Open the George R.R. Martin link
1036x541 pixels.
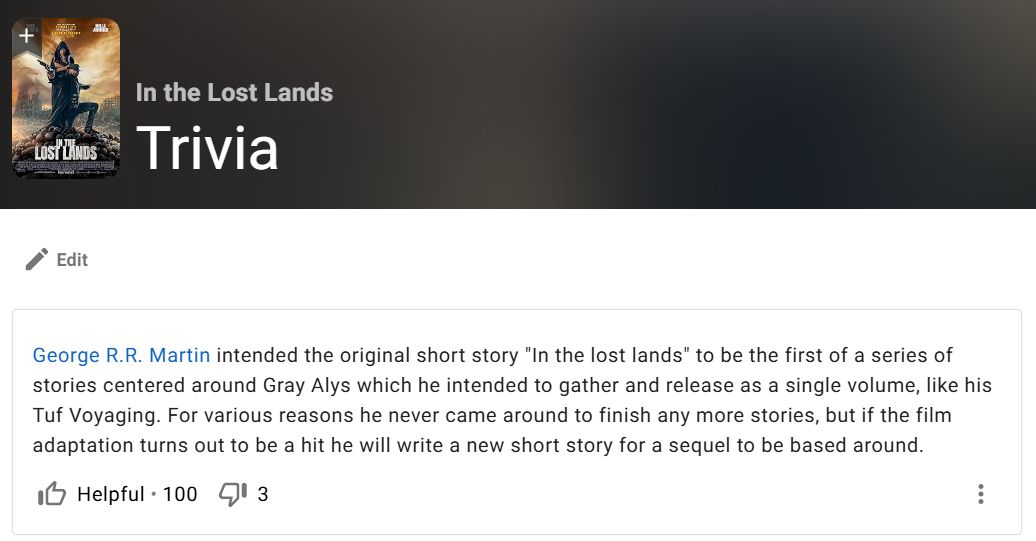click(x=121, y=356)
